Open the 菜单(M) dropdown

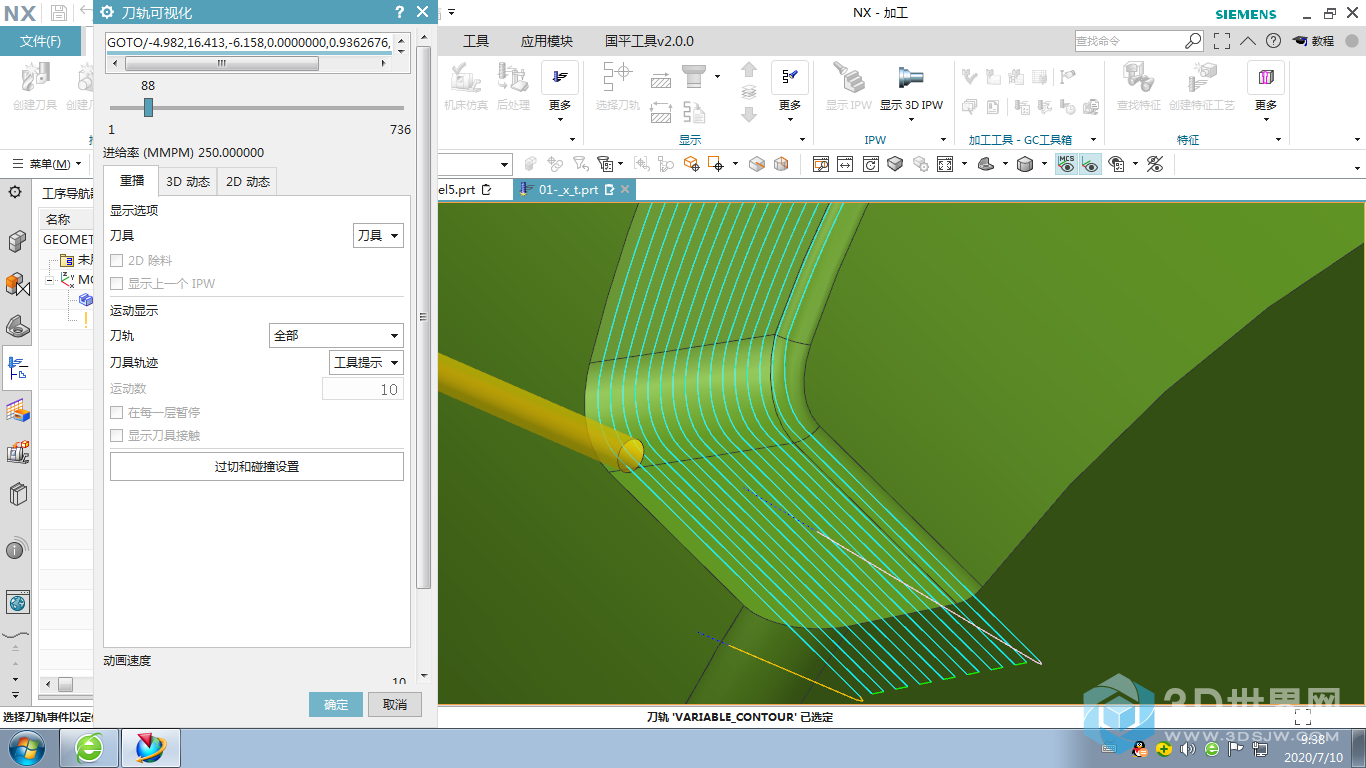click(47, 164)
